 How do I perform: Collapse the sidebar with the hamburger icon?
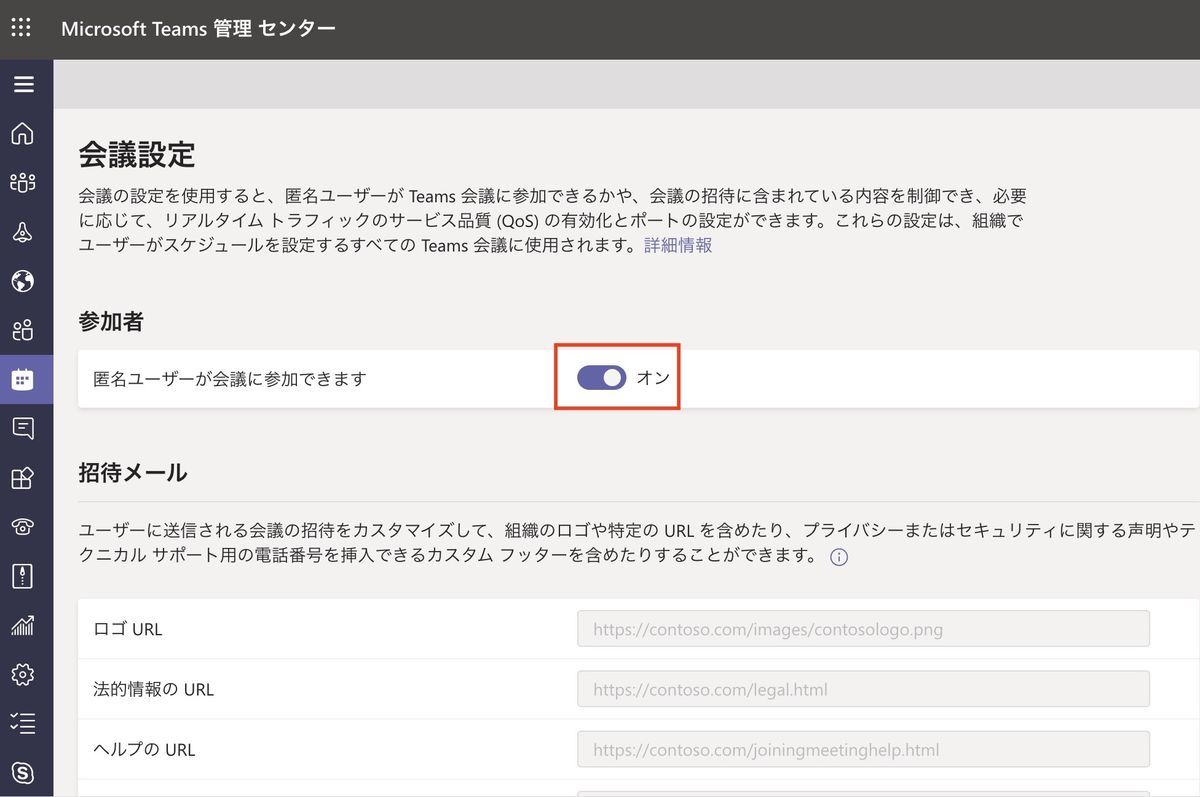click(26, 83)
